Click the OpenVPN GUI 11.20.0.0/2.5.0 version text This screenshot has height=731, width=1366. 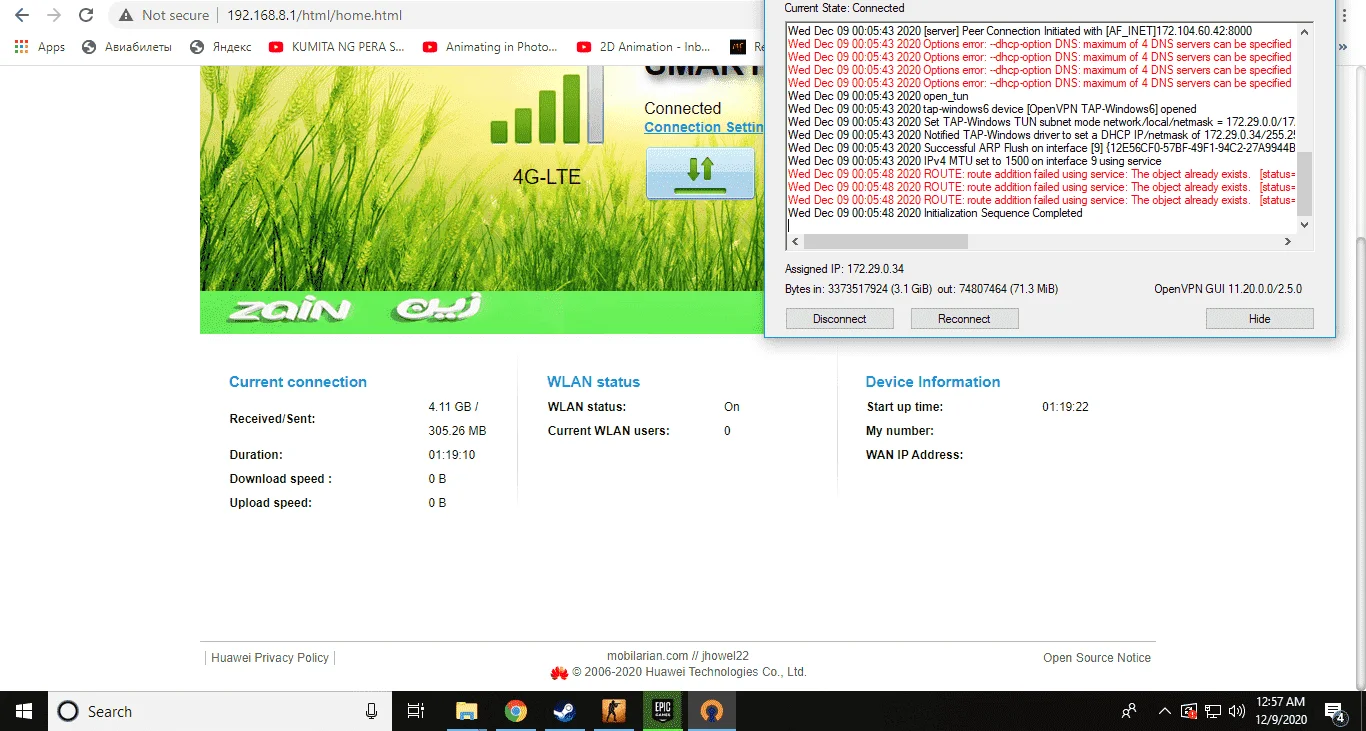pyautogui.click(x=1228, y=289)
